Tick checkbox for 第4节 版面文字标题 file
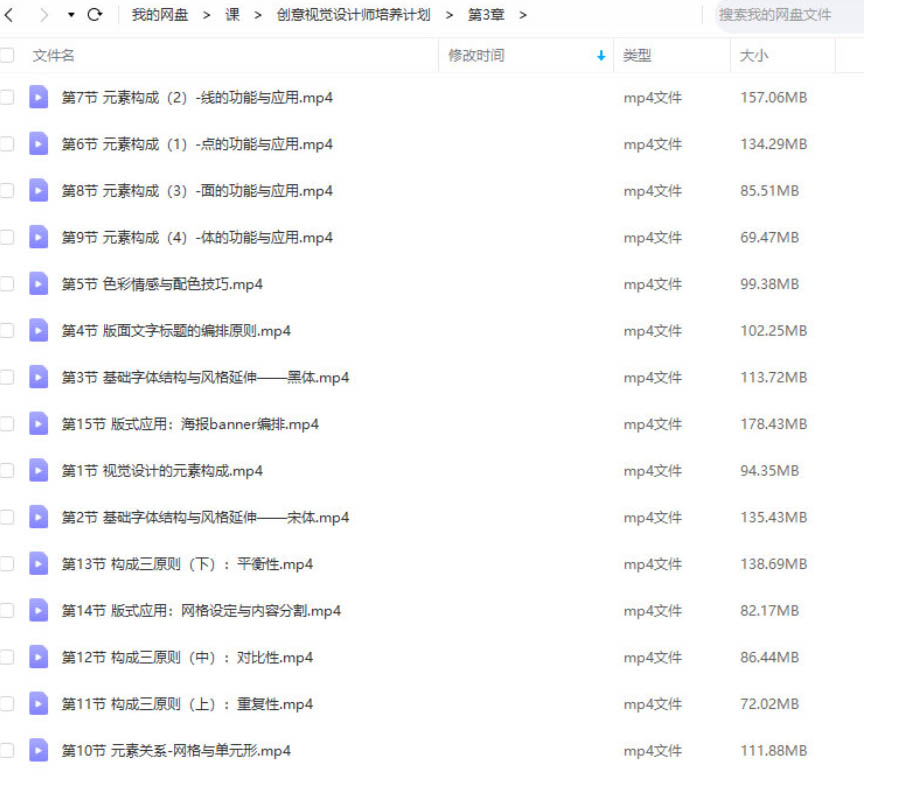The width and height of the screenshot is (922, 789). tap(6, 330)
